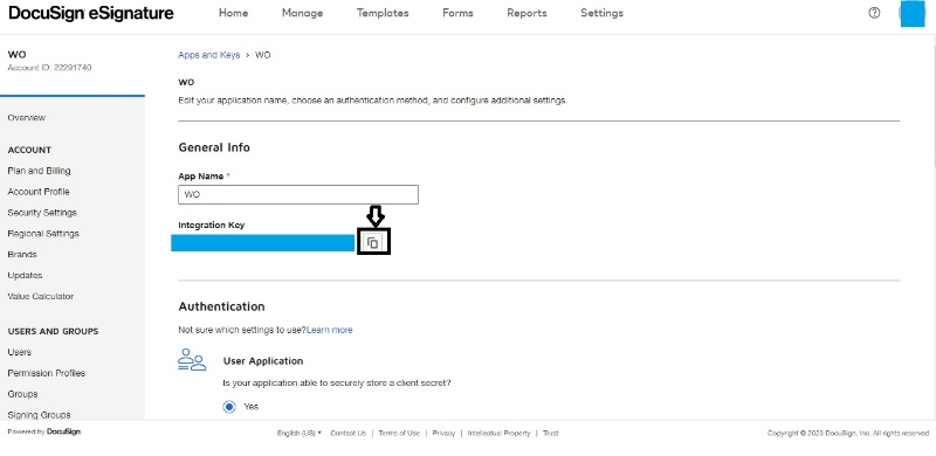
Task: Open Account Profile in sidebar
Action: 38,192
